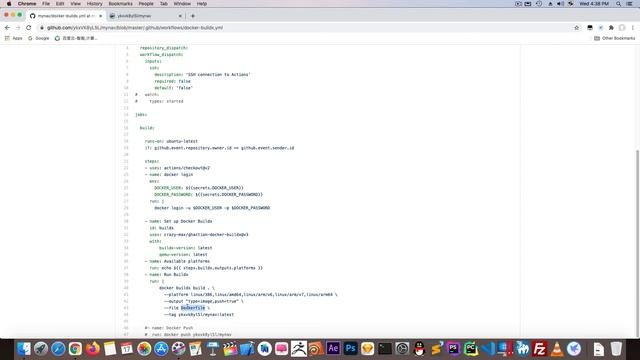The width and height of the screenshot is (640, 360).
Task: Open Keynote from the Dock
Action: pos(213,349)
